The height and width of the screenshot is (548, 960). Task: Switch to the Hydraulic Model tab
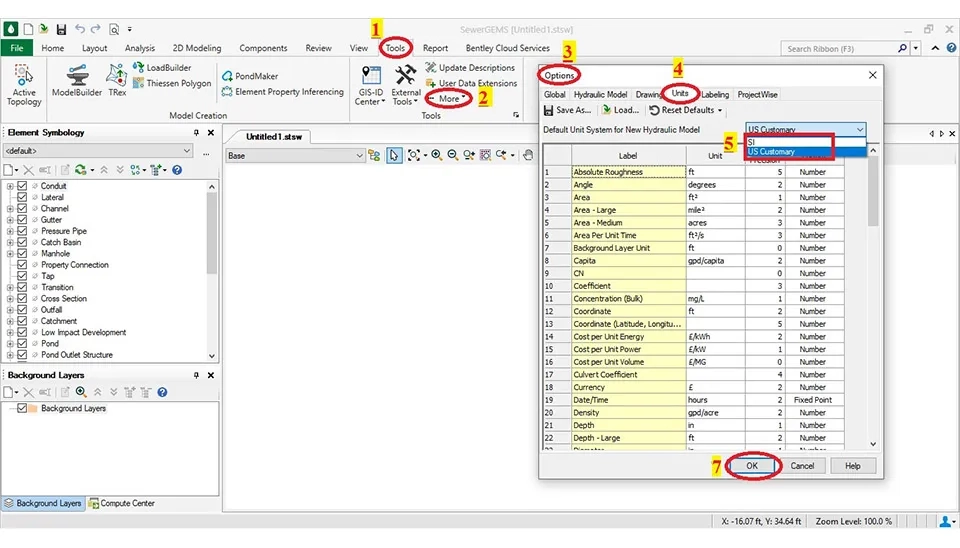pyautogui.click(x=600, y=95)
